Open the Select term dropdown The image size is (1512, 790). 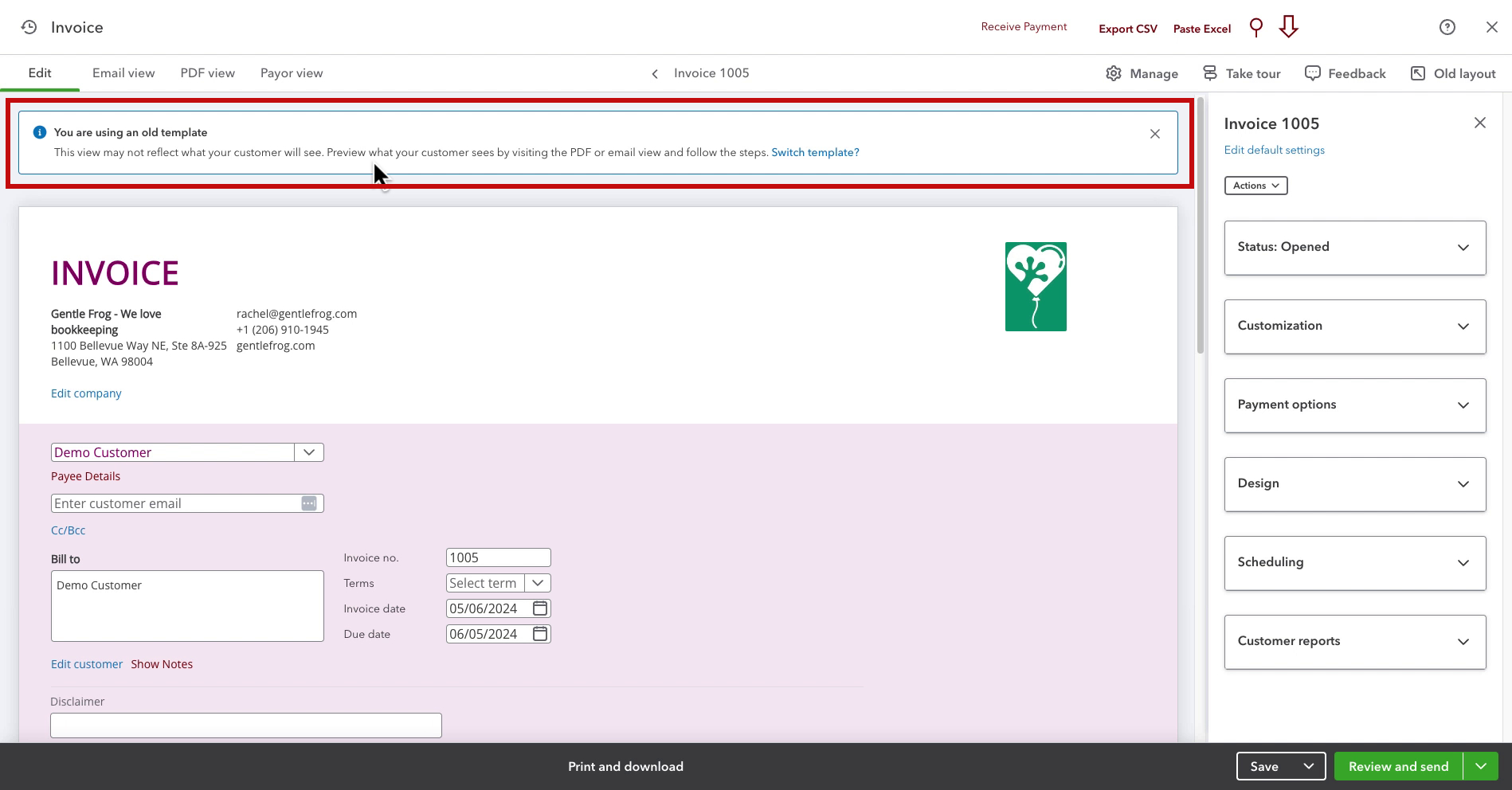pos(538,583)
